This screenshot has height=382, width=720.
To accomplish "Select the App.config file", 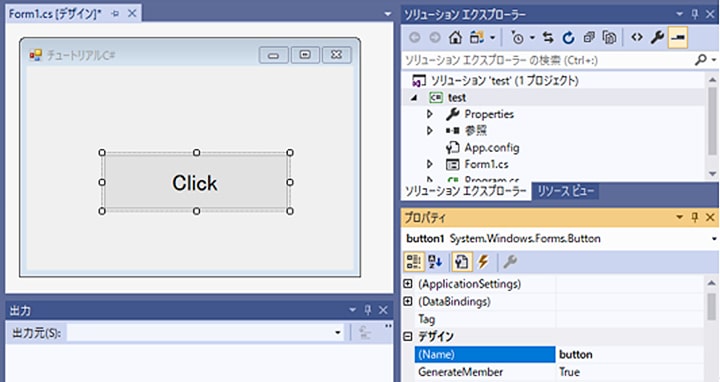I will tap(492, 147).
